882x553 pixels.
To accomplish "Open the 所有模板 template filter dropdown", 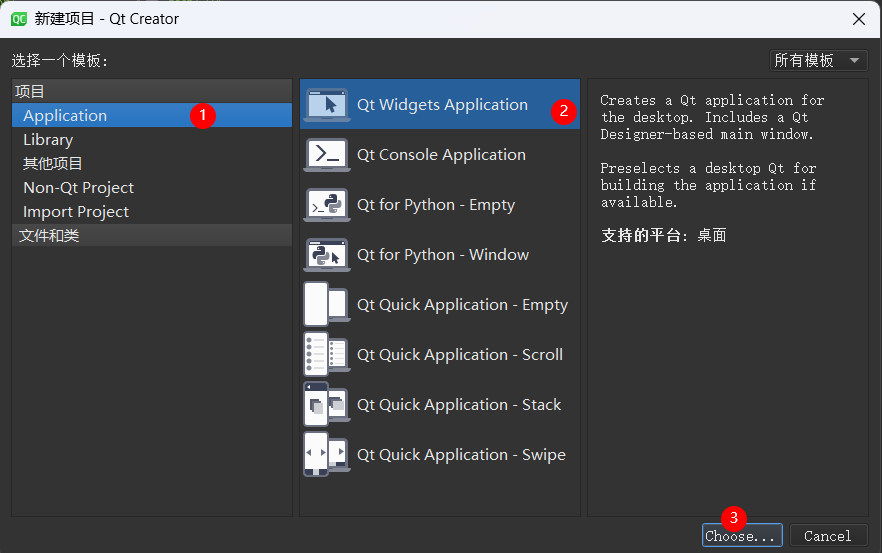I will click(x=818, y=61).
